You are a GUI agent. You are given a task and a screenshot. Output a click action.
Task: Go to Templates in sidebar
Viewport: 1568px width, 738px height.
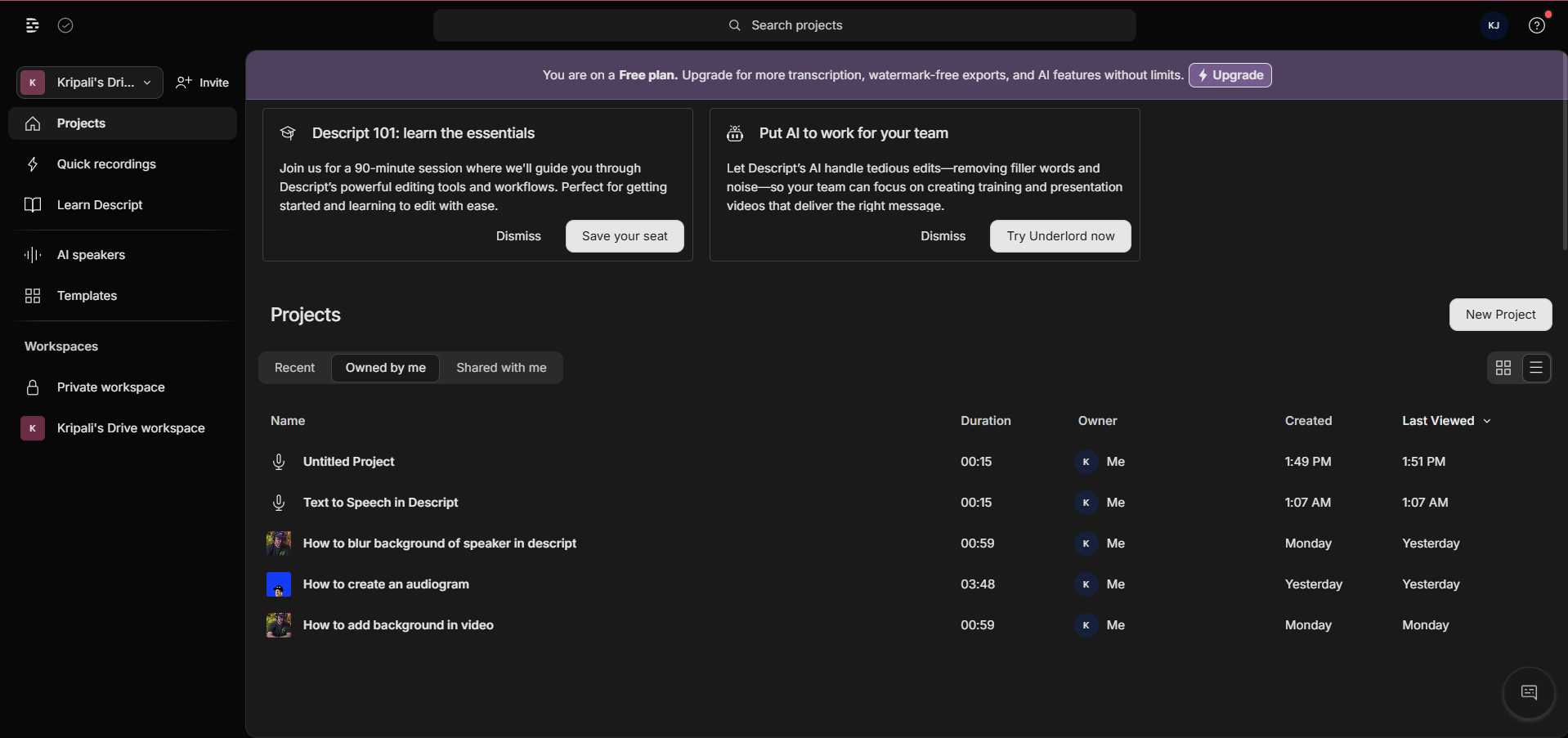pyautogui.click(x=87, y=296)
